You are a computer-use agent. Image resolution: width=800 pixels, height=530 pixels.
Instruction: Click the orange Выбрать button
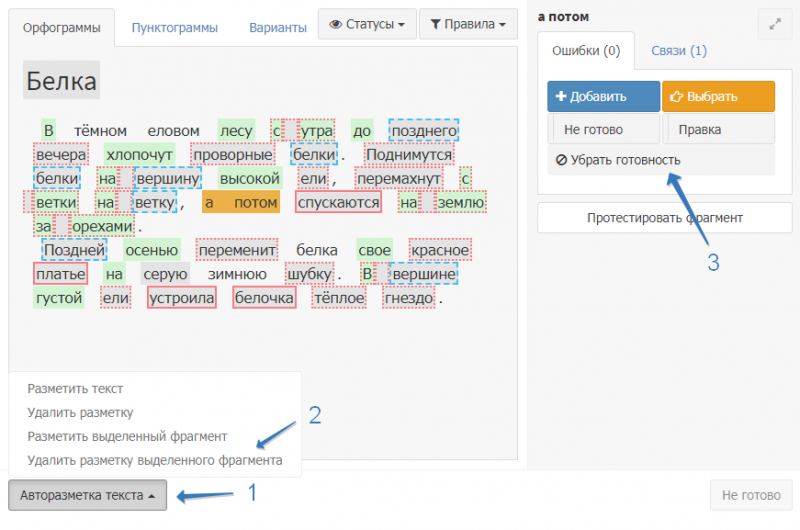[x=718, y=97]
